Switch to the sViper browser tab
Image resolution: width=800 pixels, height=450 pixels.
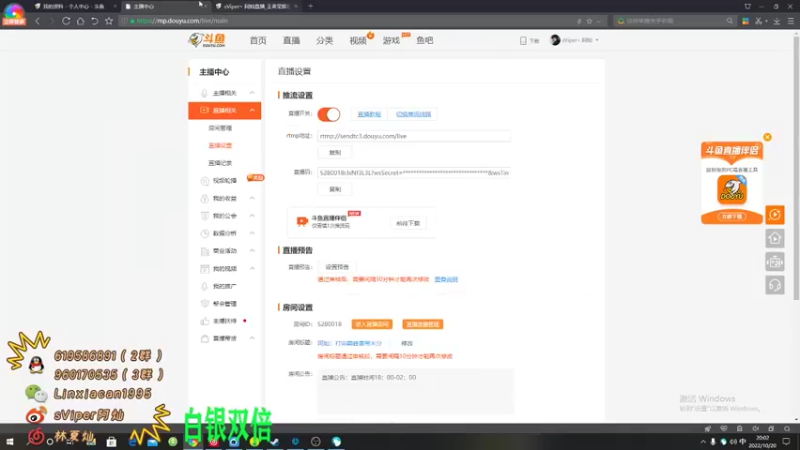tap(257, 7)
